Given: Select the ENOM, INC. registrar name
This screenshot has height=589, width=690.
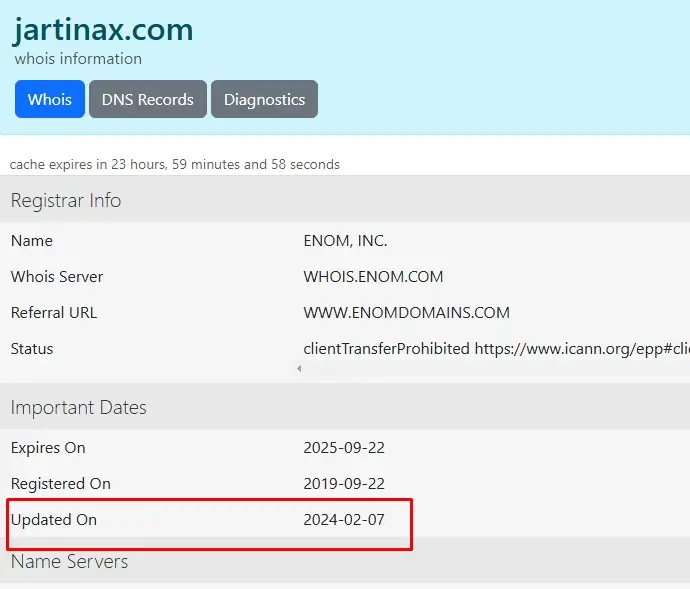Looking at the screenshot, I should tap(345, 241).
